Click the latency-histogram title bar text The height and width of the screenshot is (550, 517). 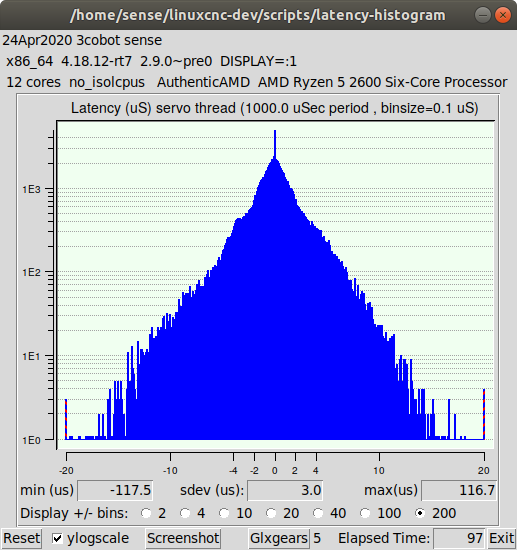(x=258, y=15)
